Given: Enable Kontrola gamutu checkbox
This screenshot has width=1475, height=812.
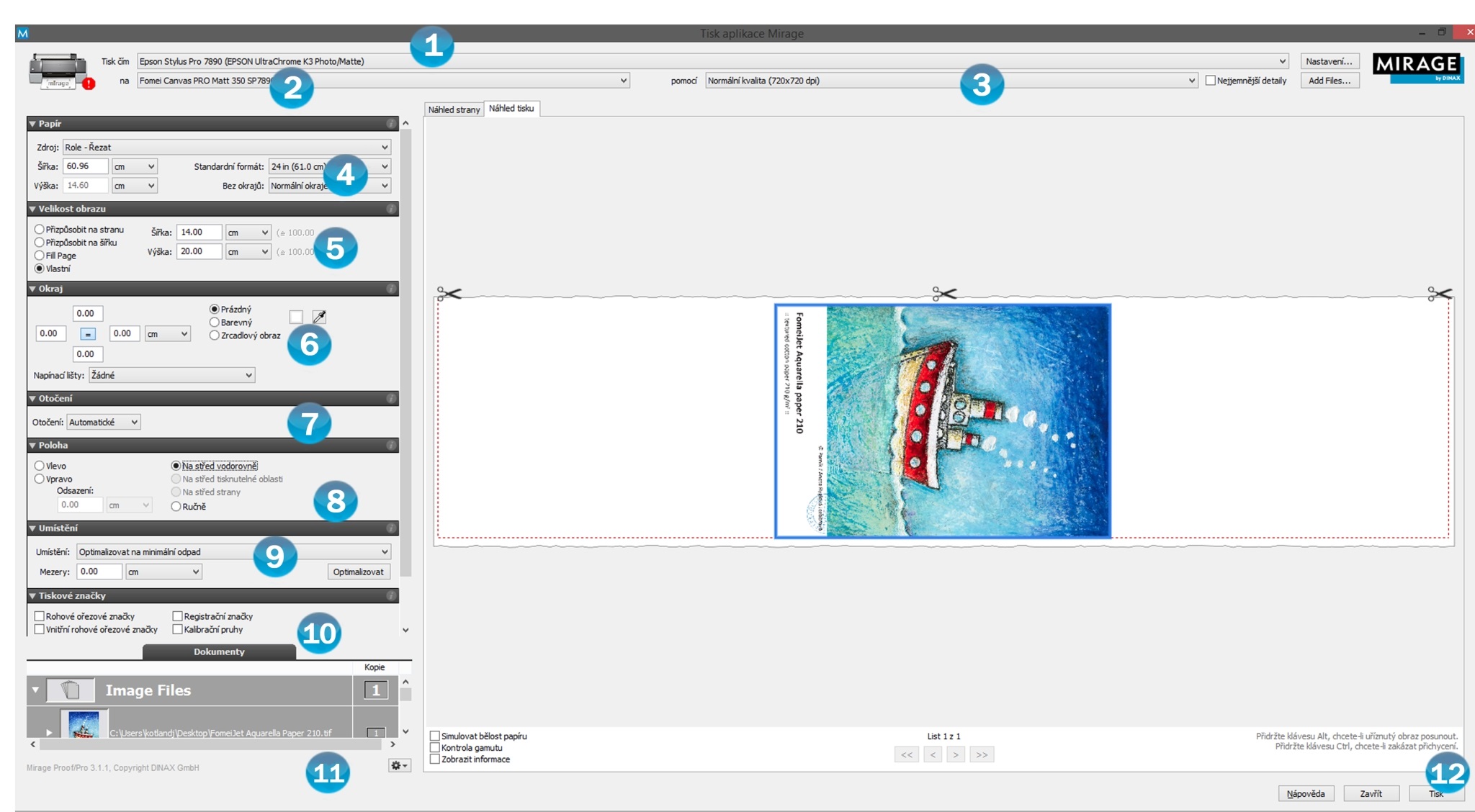Looking at the screenshot, I should 435,747.
